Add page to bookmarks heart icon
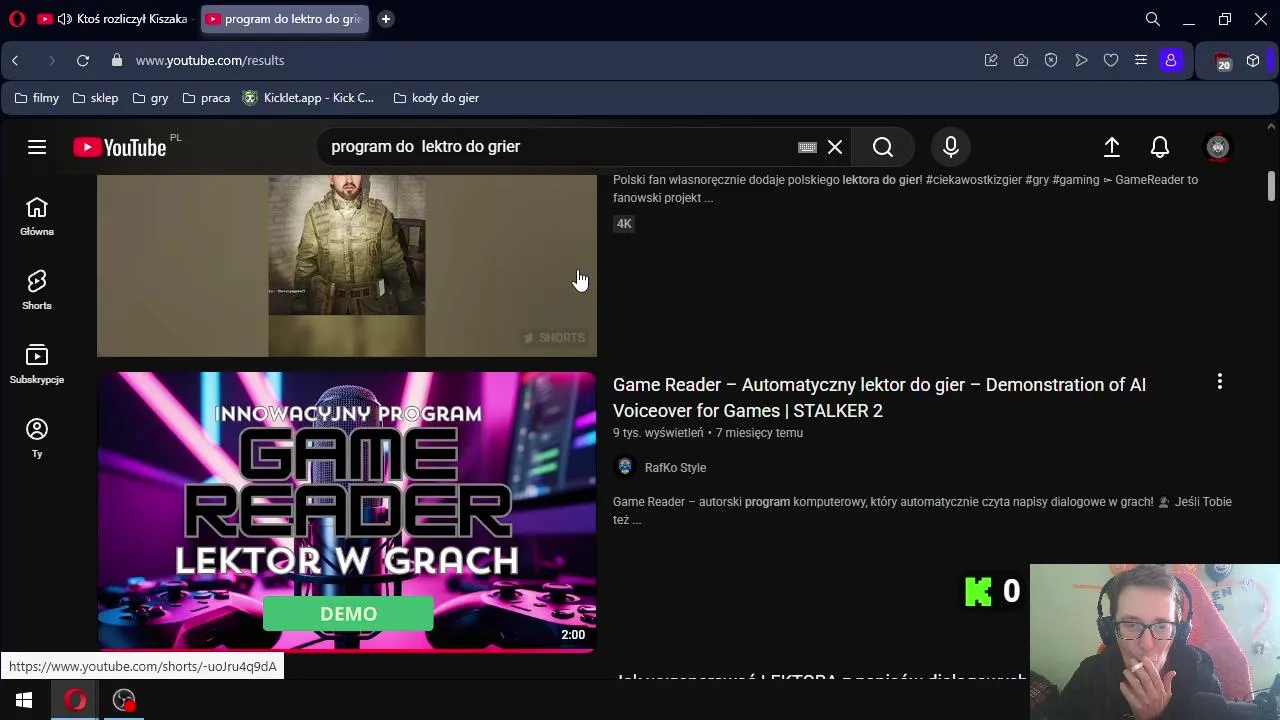Screen dimensions: 1280x720 pyautogui.click(x=1111, y=61)
